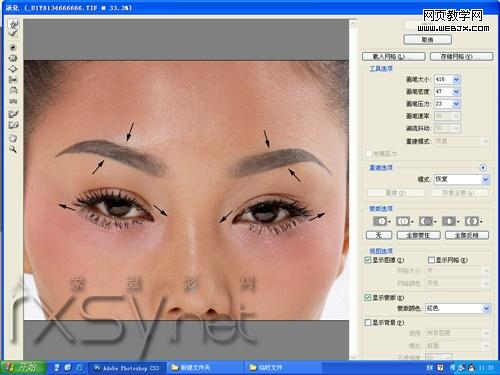Open the 新建文件夹 taskbar window
500x375 pixels.
point(205,368)
